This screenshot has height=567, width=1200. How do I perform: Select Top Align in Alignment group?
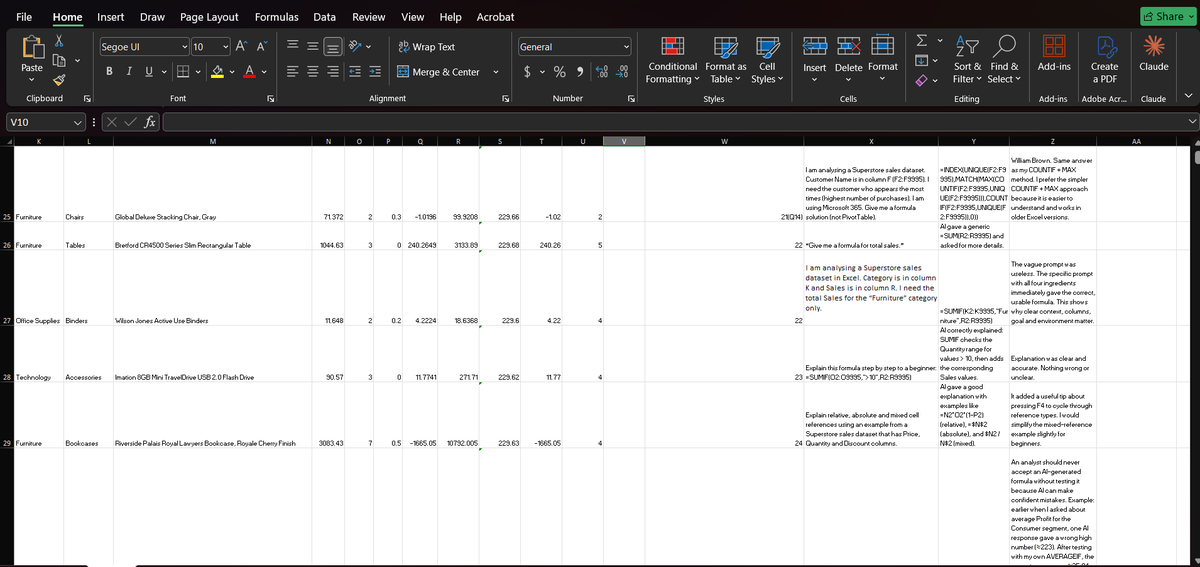pyautogui.click(x=293, y=47)
